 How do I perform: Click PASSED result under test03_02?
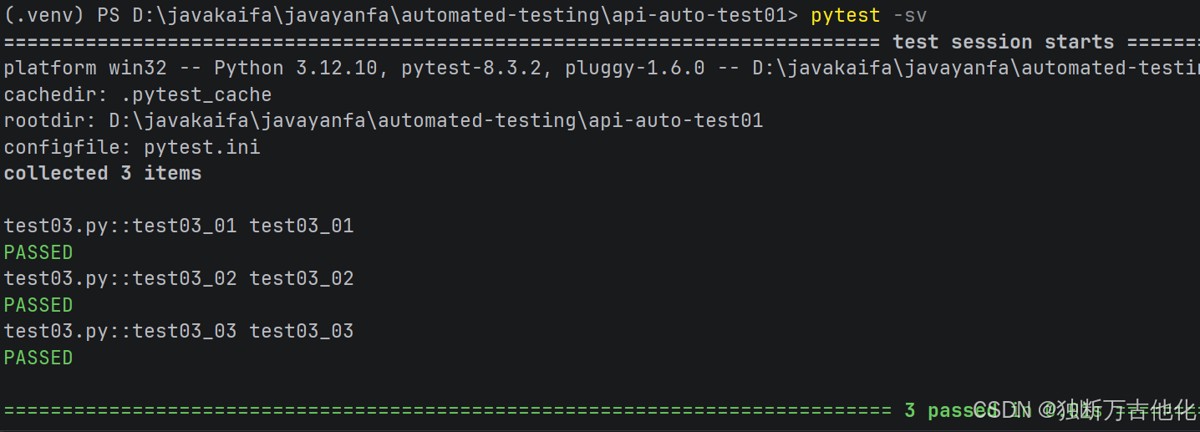[38, 305]
